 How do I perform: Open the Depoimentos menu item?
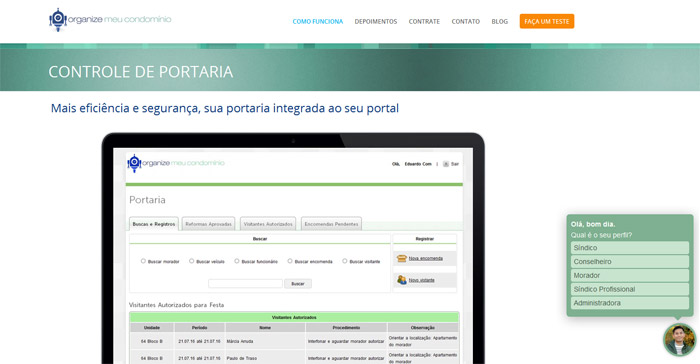point(376,21)
